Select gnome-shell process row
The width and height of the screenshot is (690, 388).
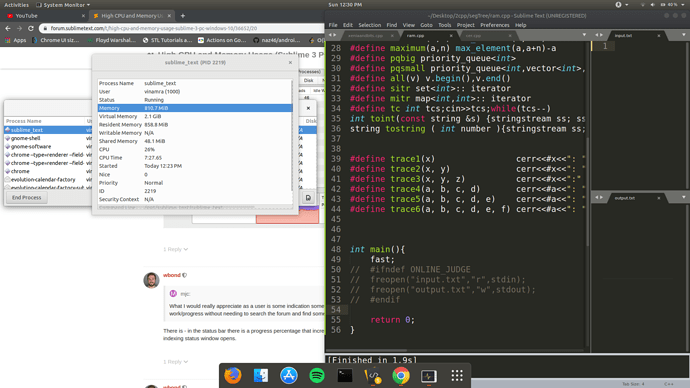click(x=48, y=138)
